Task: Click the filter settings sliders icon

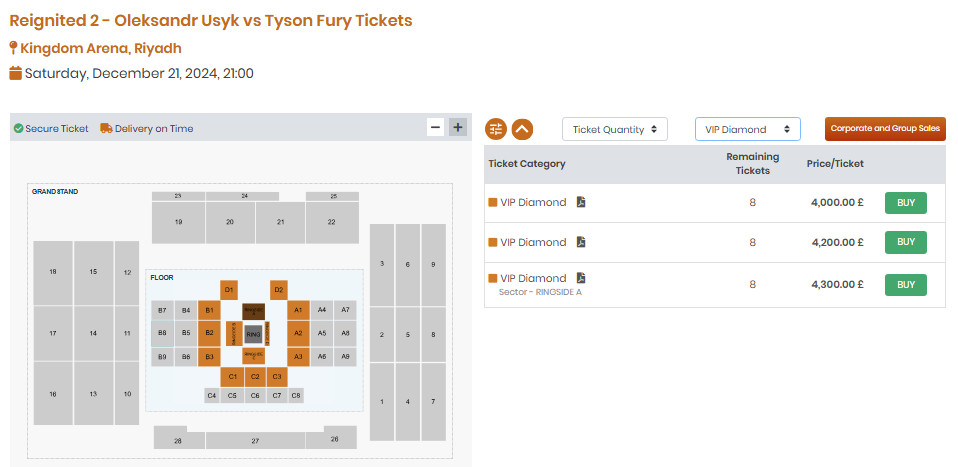Action: pyautogui.click(x=496, y=129)
